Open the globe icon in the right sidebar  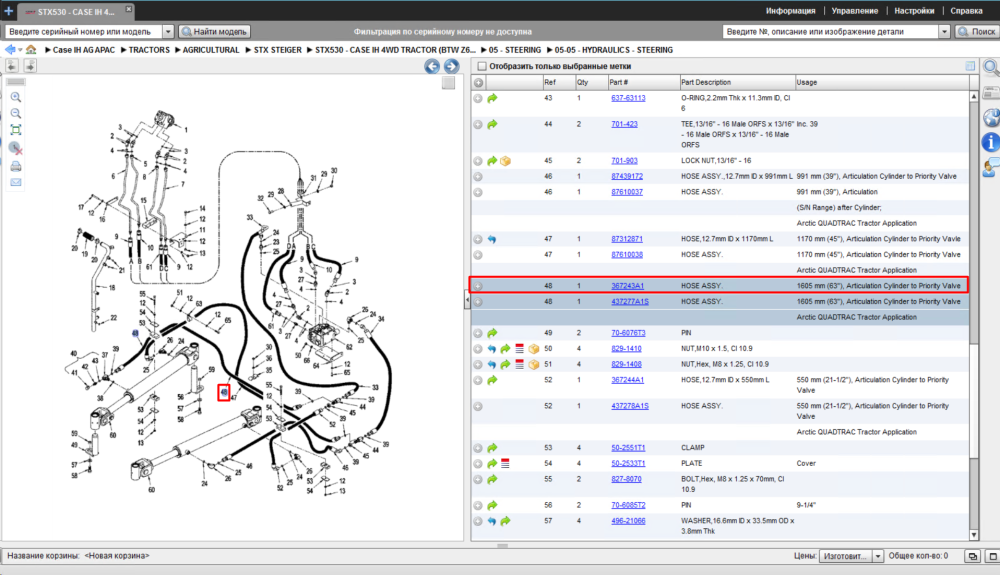coord(991,117)
